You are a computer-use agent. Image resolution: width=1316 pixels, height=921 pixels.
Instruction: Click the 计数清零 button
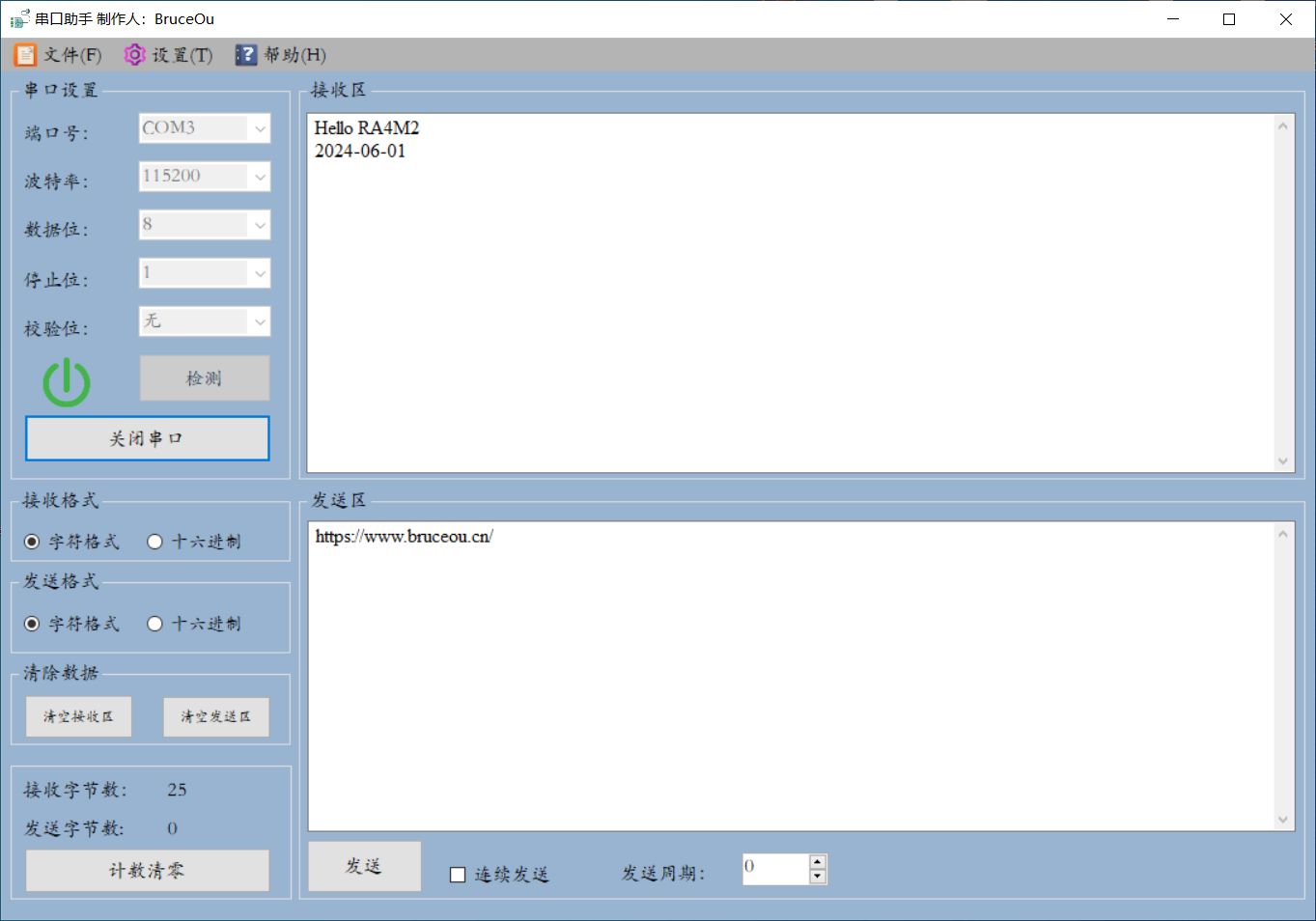[x=147, y=871]
